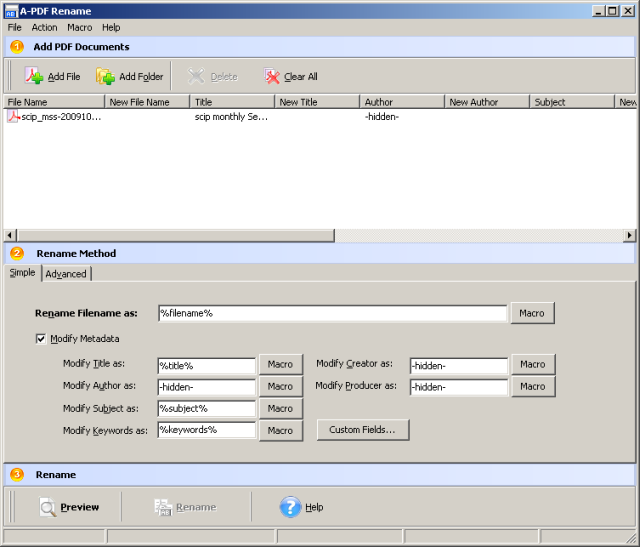Click the Add File toolbar icon

34,76
